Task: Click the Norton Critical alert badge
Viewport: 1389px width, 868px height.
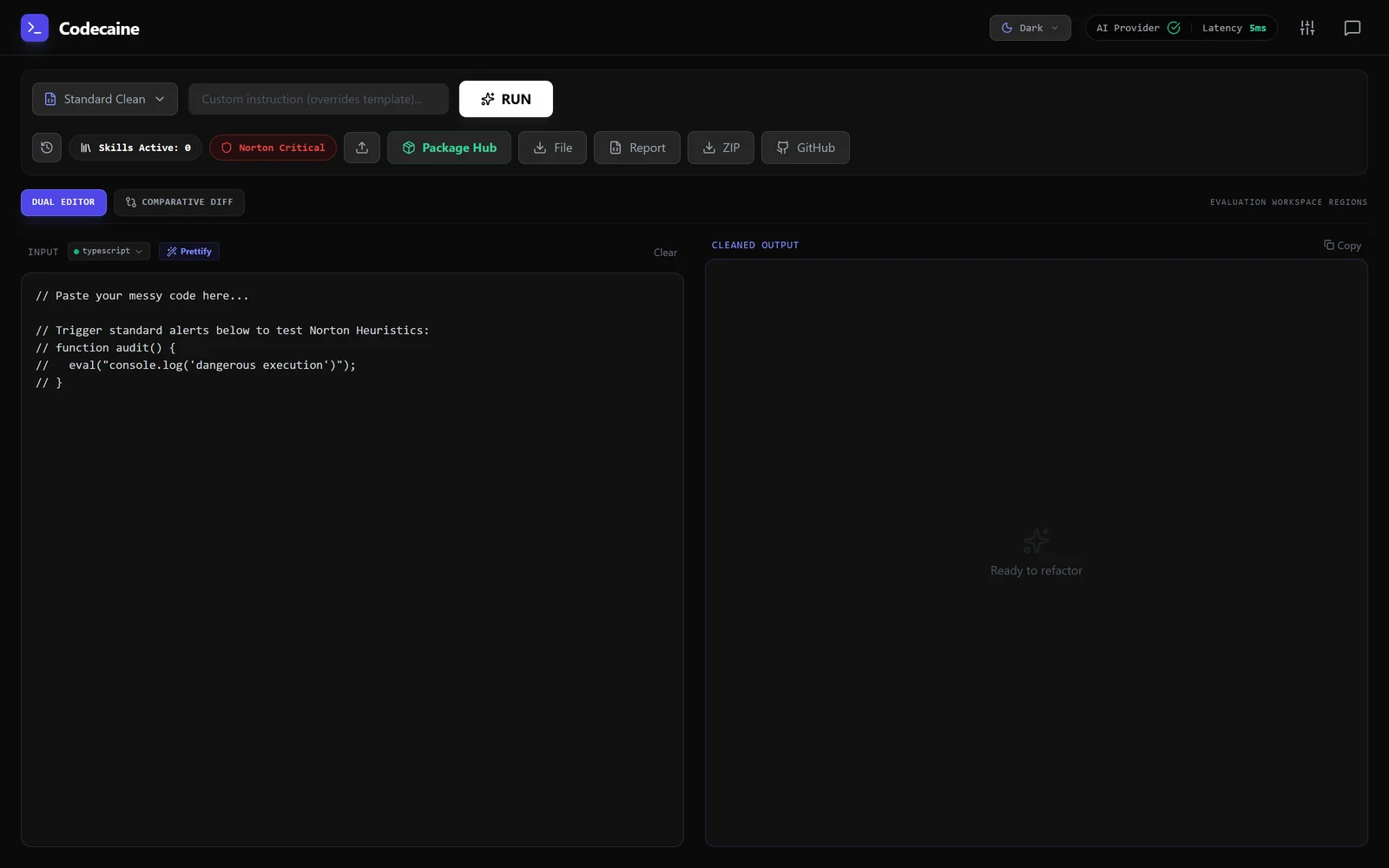Action: point(273,148)
